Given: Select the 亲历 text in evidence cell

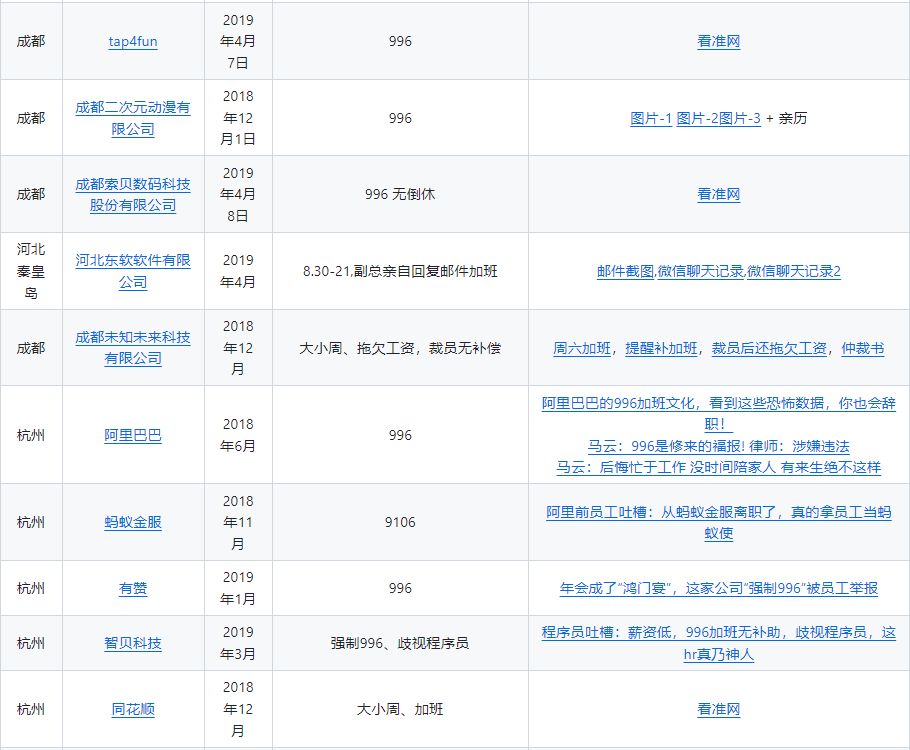Looking at the screenshot, I should pos(793,118).
